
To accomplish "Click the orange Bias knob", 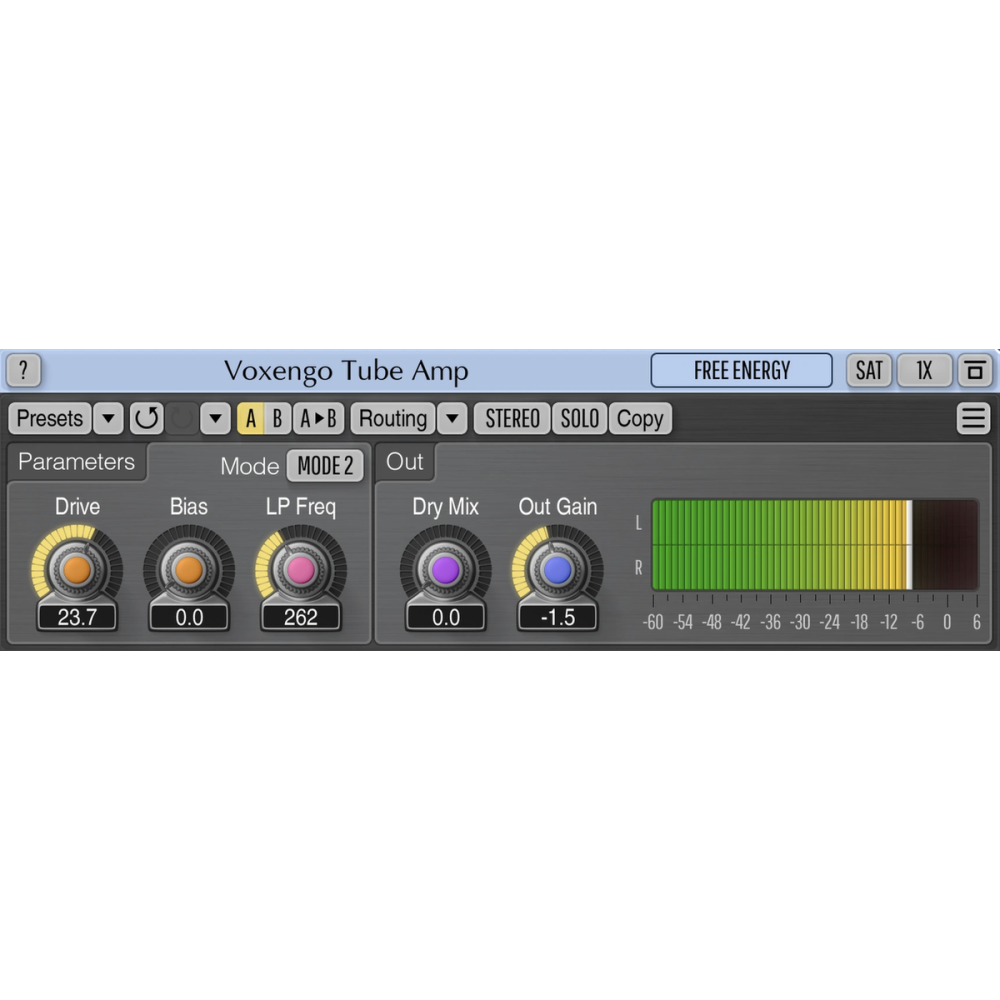I will [189, 569].
